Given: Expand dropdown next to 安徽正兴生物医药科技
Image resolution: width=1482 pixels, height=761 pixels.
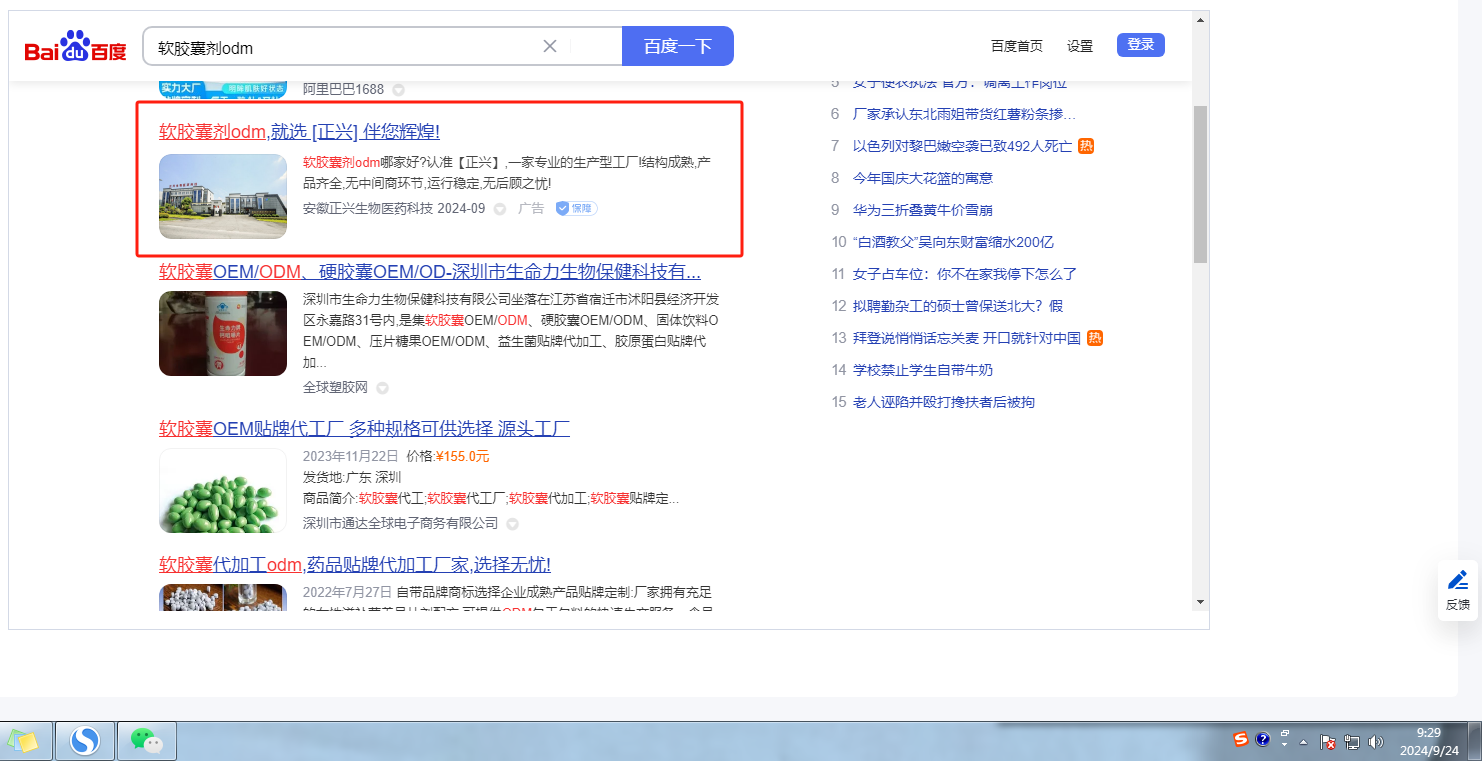Looking at the screenshot, I should (500, 209).
